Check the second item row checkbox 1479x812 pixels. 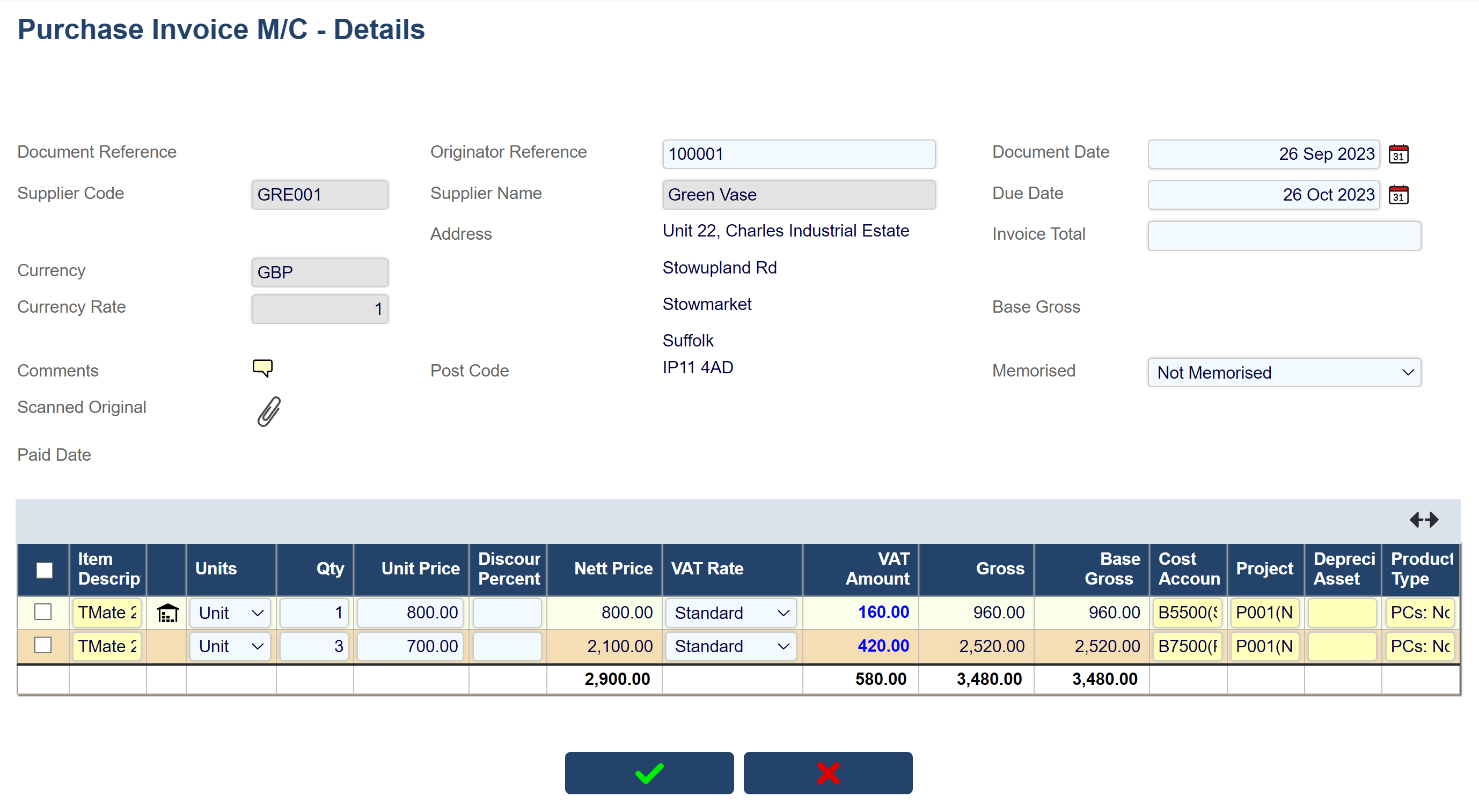(x=43, y=645)
